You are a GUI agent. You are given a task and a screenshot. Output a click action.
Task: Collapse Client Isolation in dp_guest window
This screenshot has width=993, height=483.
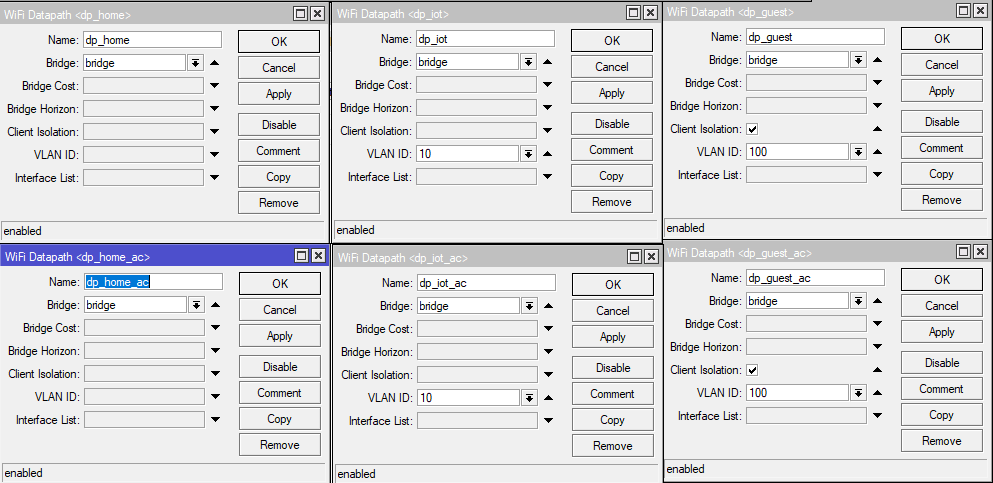[877, 129]
